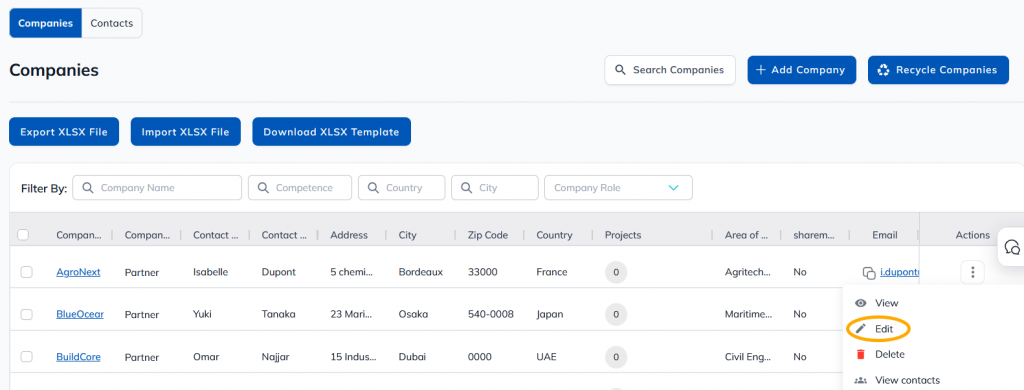Click the projects count badge for BuildCore
This screenshot has height=390, width=1024.
pyautogui.click(x=616, y=357)
